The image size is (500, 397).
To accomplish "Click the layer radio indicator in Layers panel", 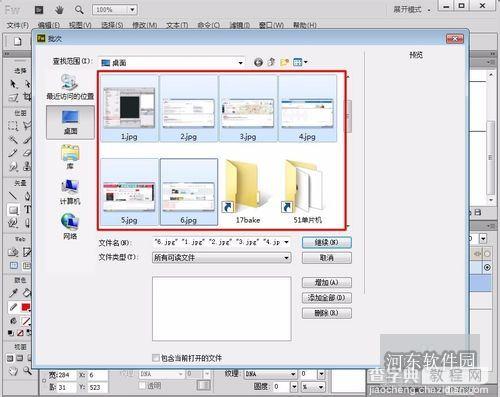I will [x=487, y=267].
